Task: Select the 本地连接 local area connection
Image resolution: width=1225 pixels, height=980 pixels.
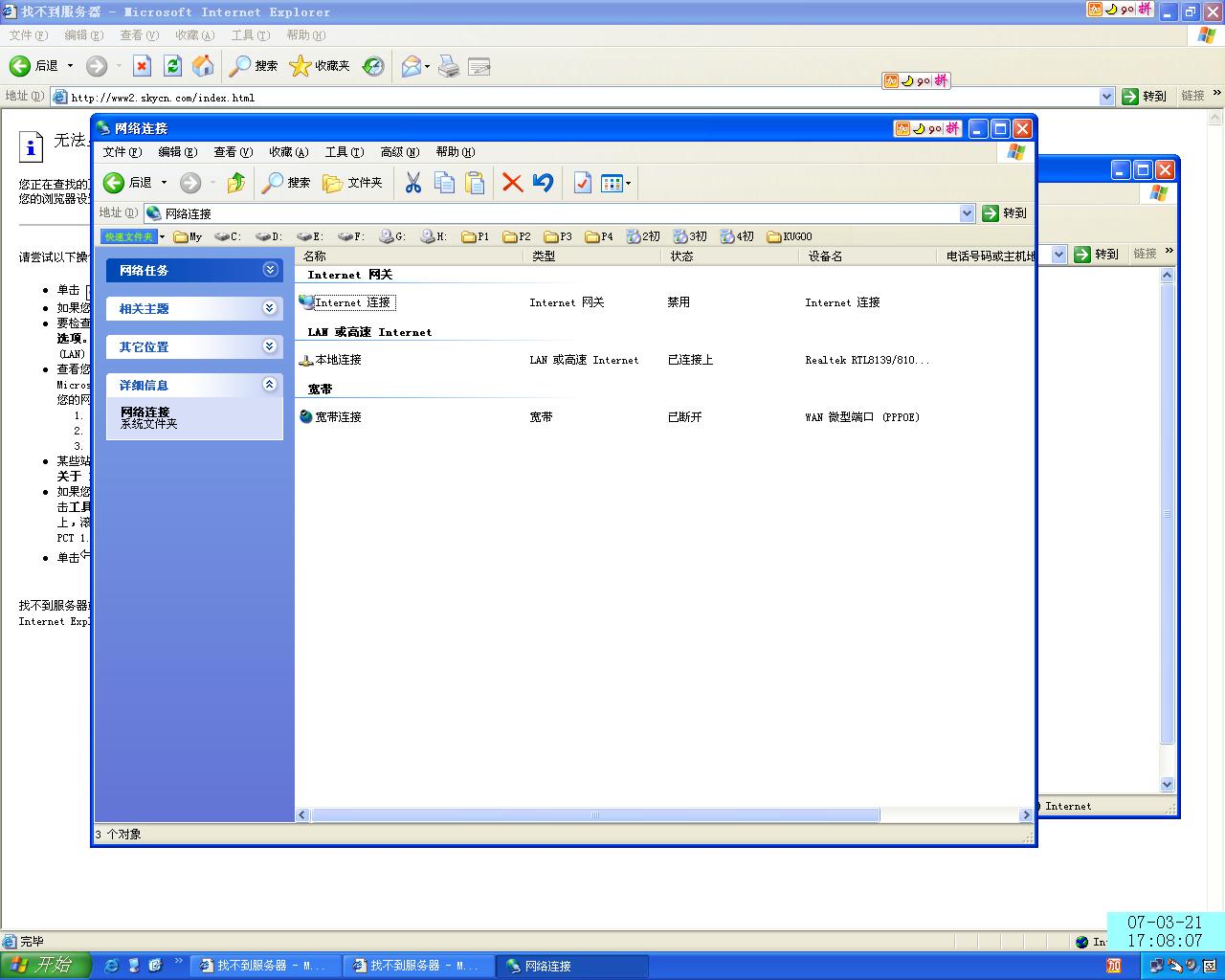Action: tap(338, 360)
